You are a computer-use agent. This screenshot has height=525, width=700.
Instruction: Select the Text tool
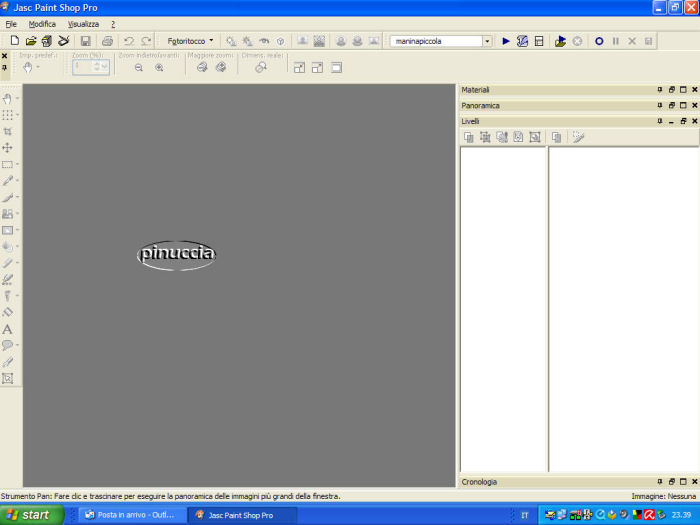point(7,329)
